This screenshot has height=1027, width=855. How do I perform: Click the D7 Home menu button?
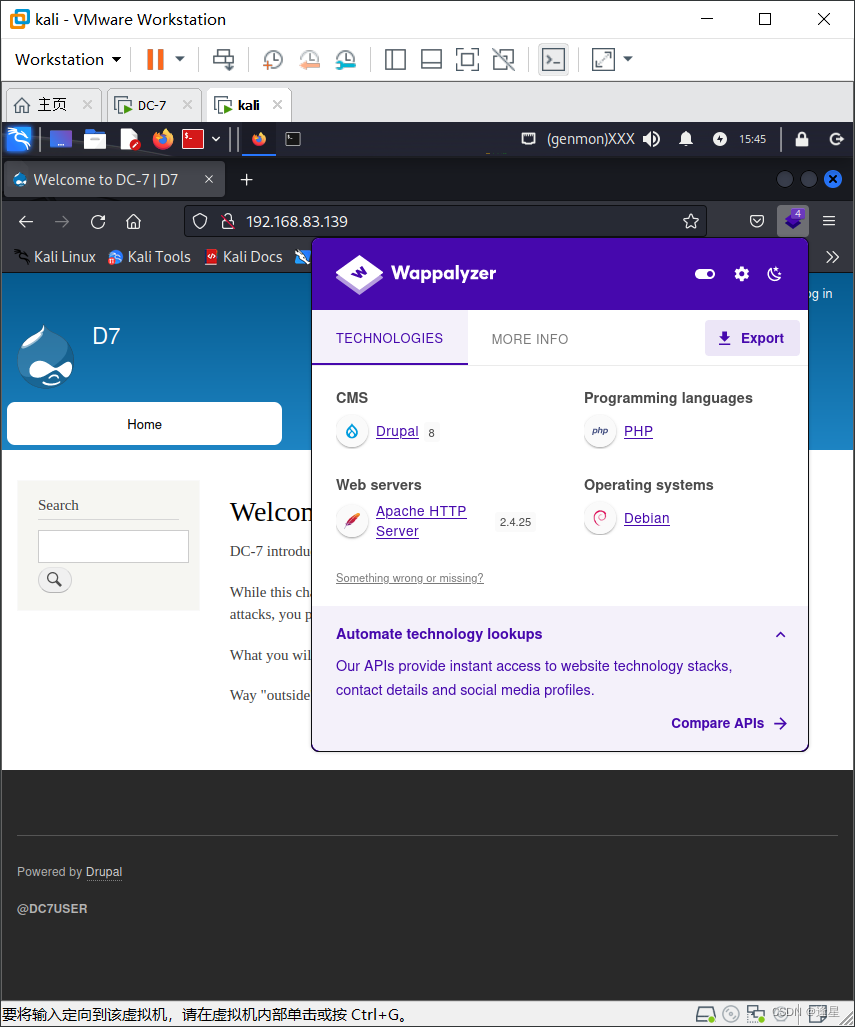(x=144, y=424)
